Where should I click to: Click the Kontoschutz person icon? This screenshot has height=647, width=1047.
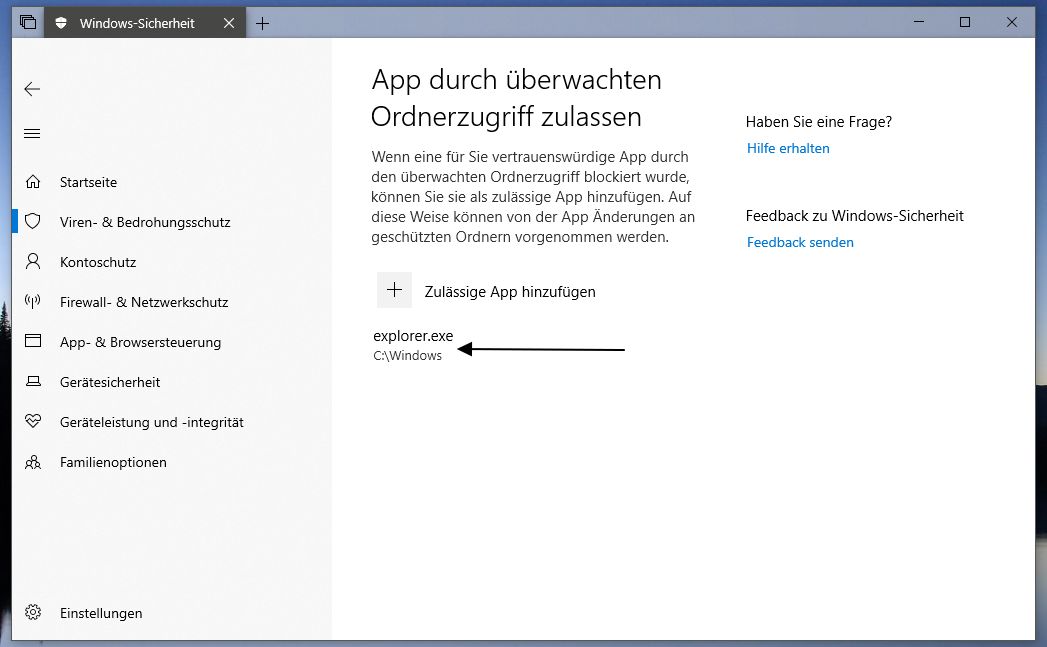[33, 262]
